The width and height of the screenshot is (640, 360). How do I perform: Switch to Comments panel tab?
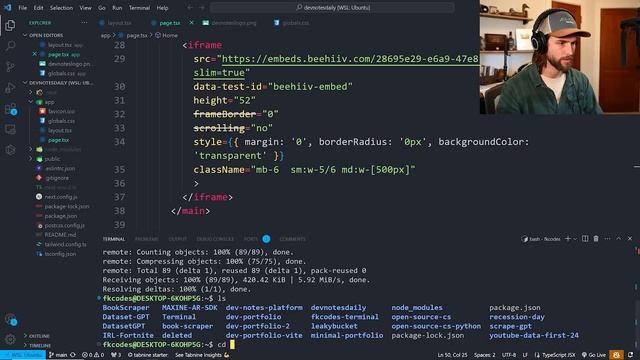(x=293, y=239)
